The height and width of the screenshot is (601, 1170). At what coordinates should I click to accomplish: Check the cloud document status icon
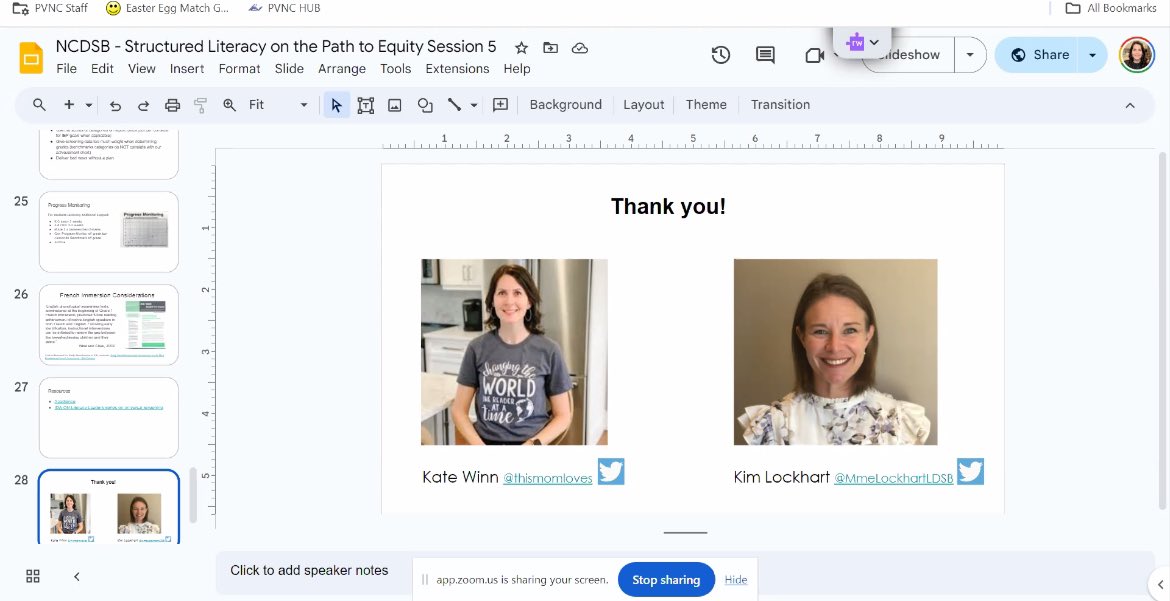tap(580, 48)
